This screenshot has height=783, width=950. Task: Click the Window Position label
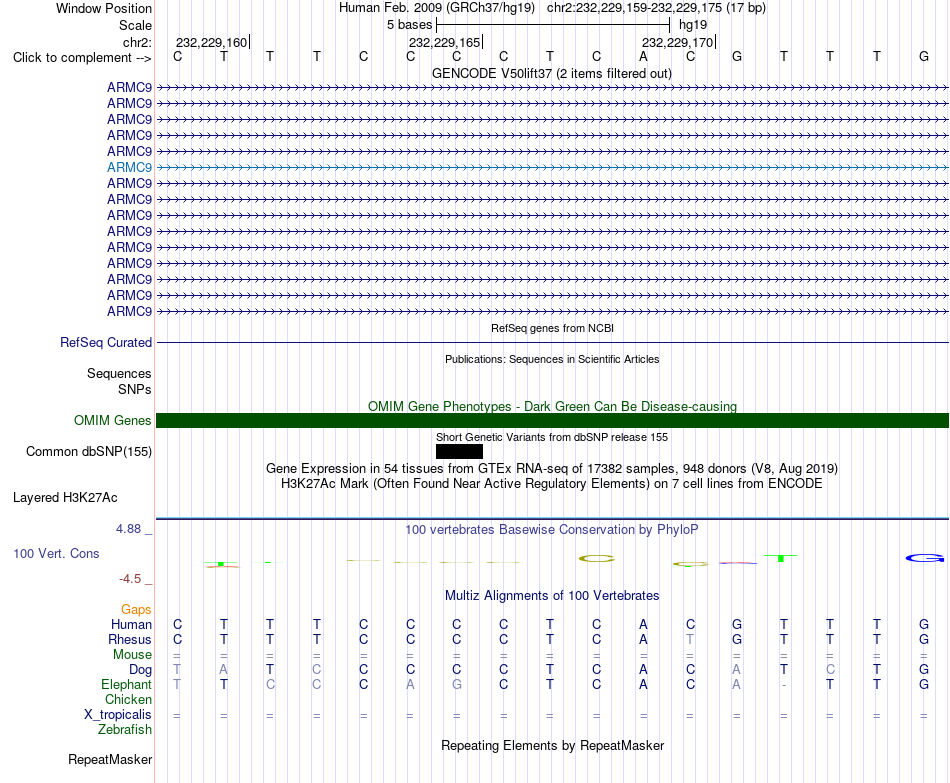point(104,8)
